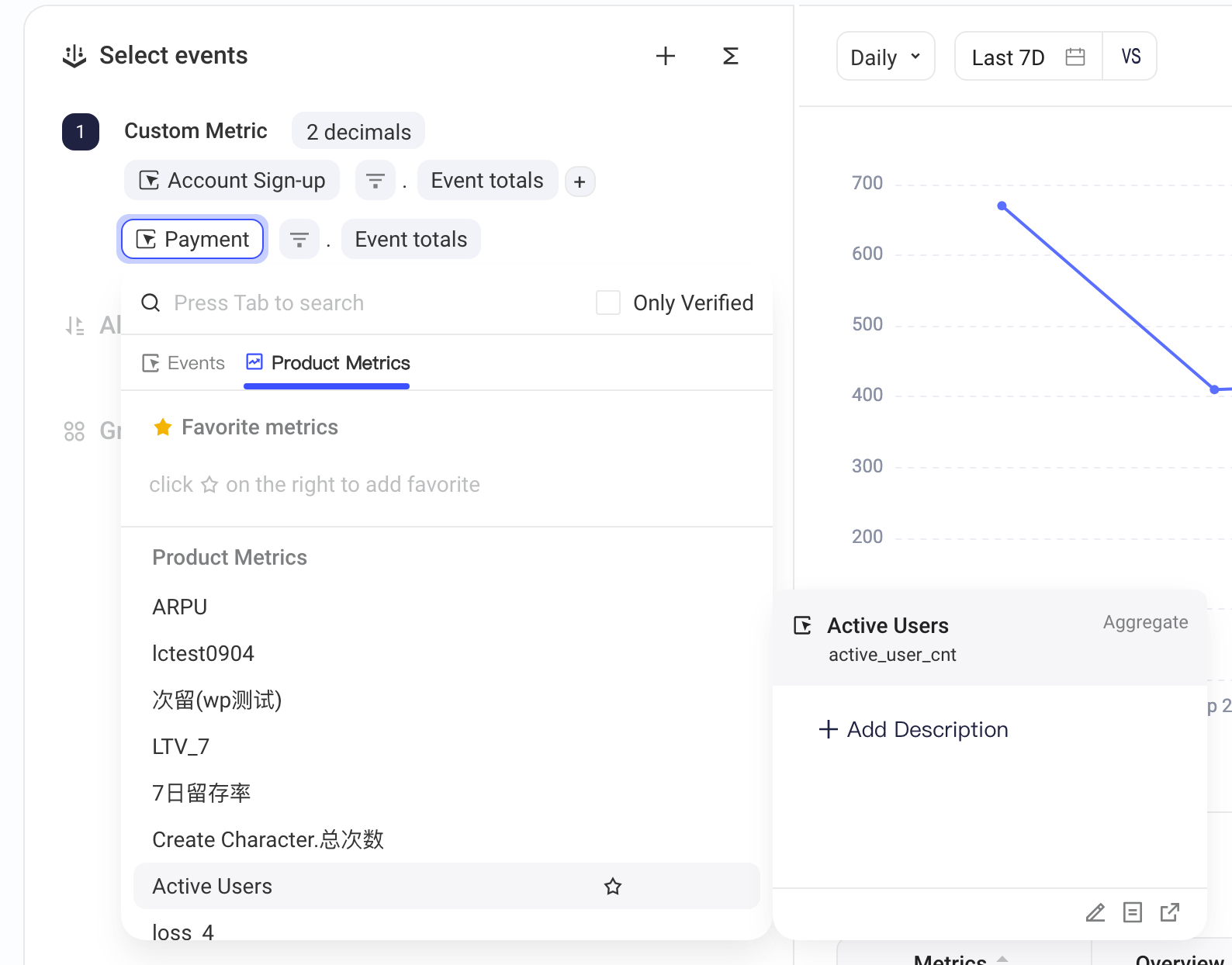Viewport: 1232px width, 965px height.
Task: Click the Custom Metric label
Action: coord(196,131)
